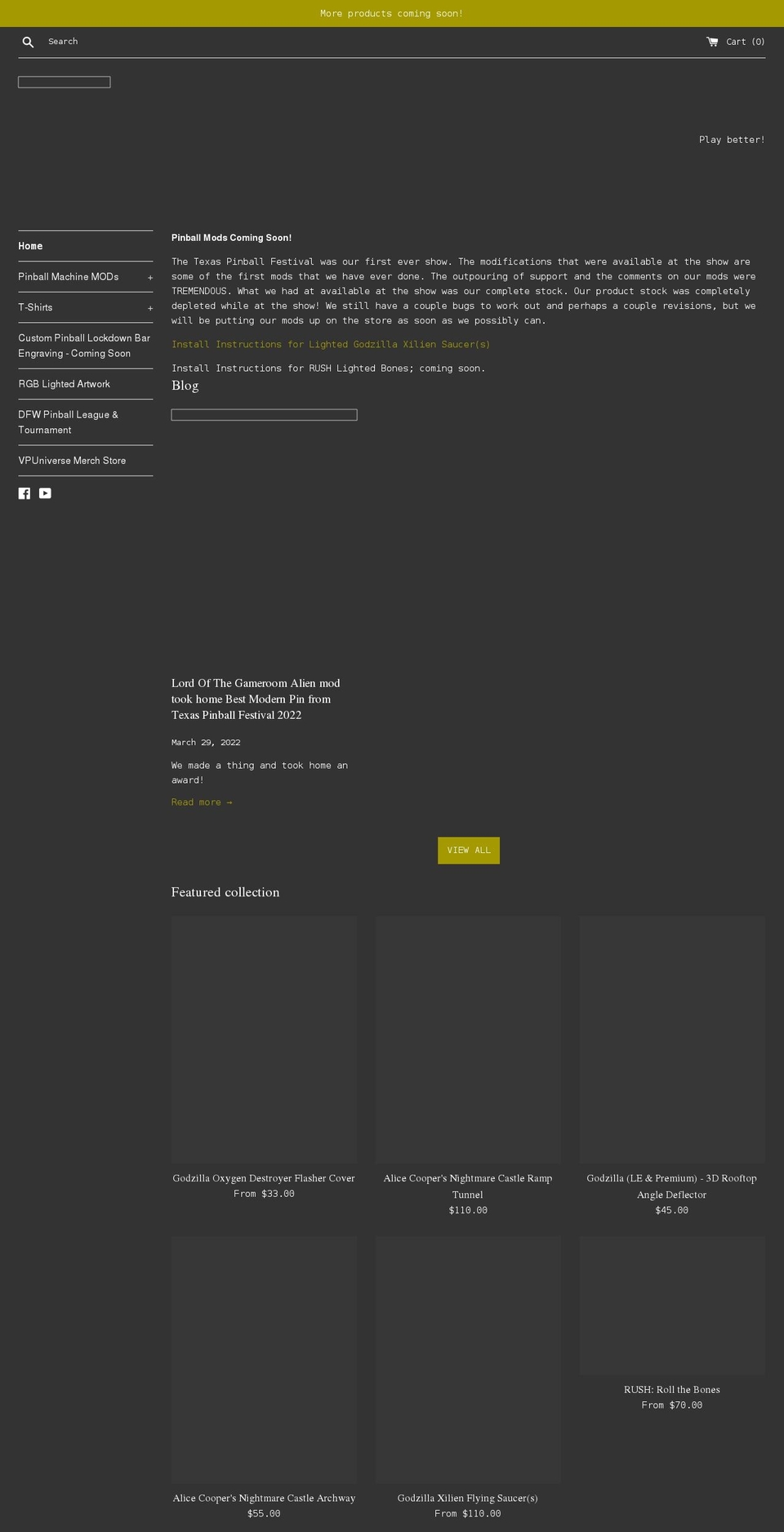Viewport: 784px width, 1532px height.
Task: Click the '$45.00' price
Action: pyautogui.click(x=672, y=1211)
